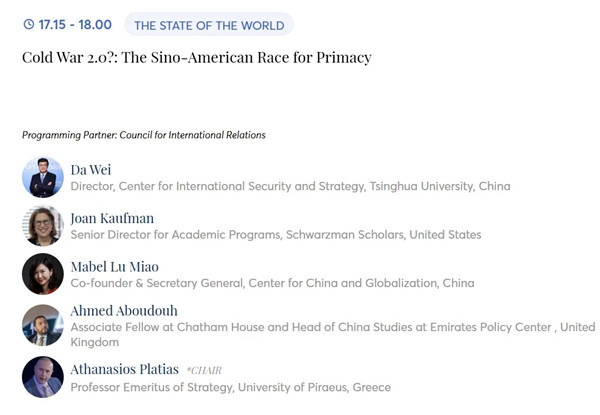Click Da Wei's Tsinghua University description

290,186
